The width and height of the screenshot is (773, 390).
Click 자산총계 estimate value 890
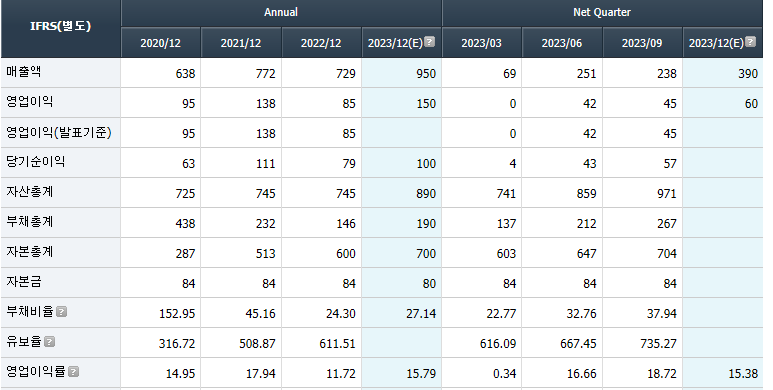coord(426,194)
